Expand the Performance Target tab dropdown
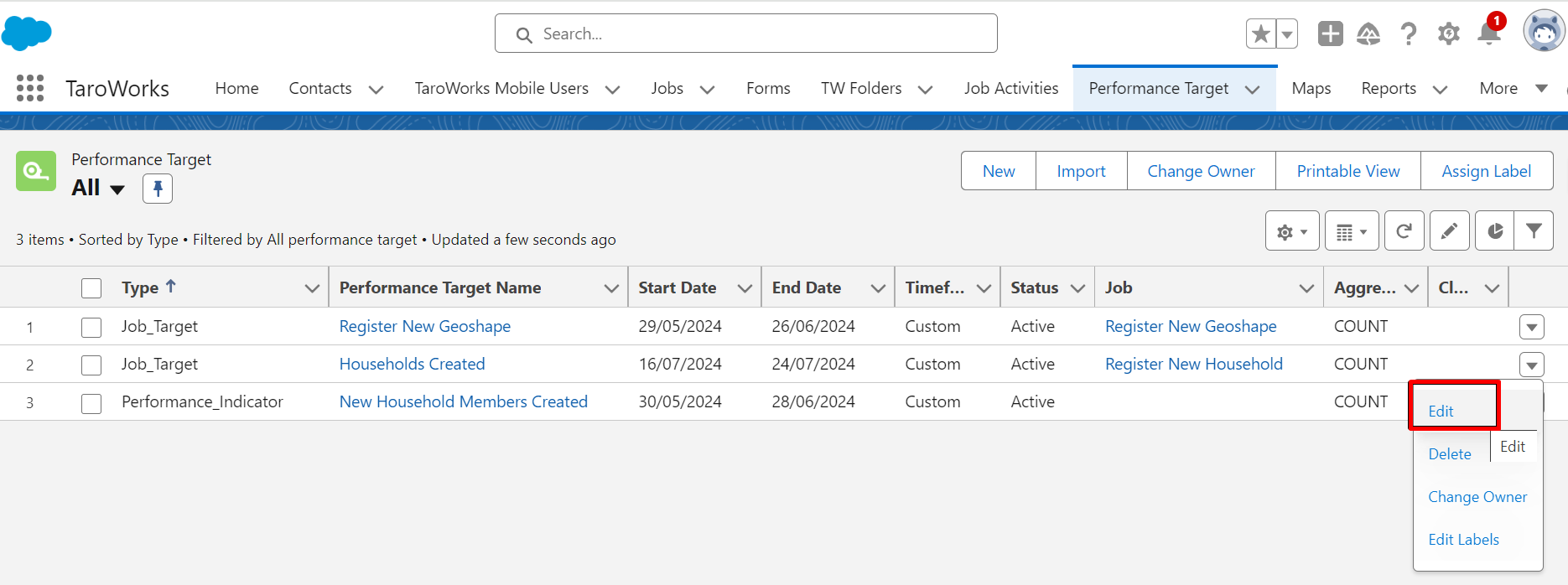 tap(1252, 90)
